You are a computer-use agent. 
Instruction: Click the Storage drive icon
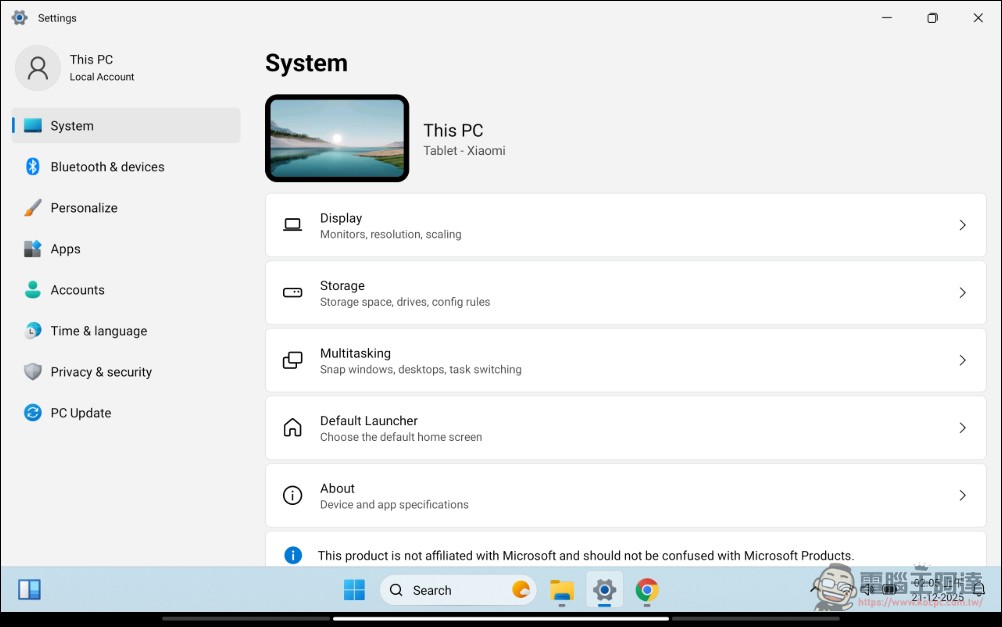tap(293, 292)
